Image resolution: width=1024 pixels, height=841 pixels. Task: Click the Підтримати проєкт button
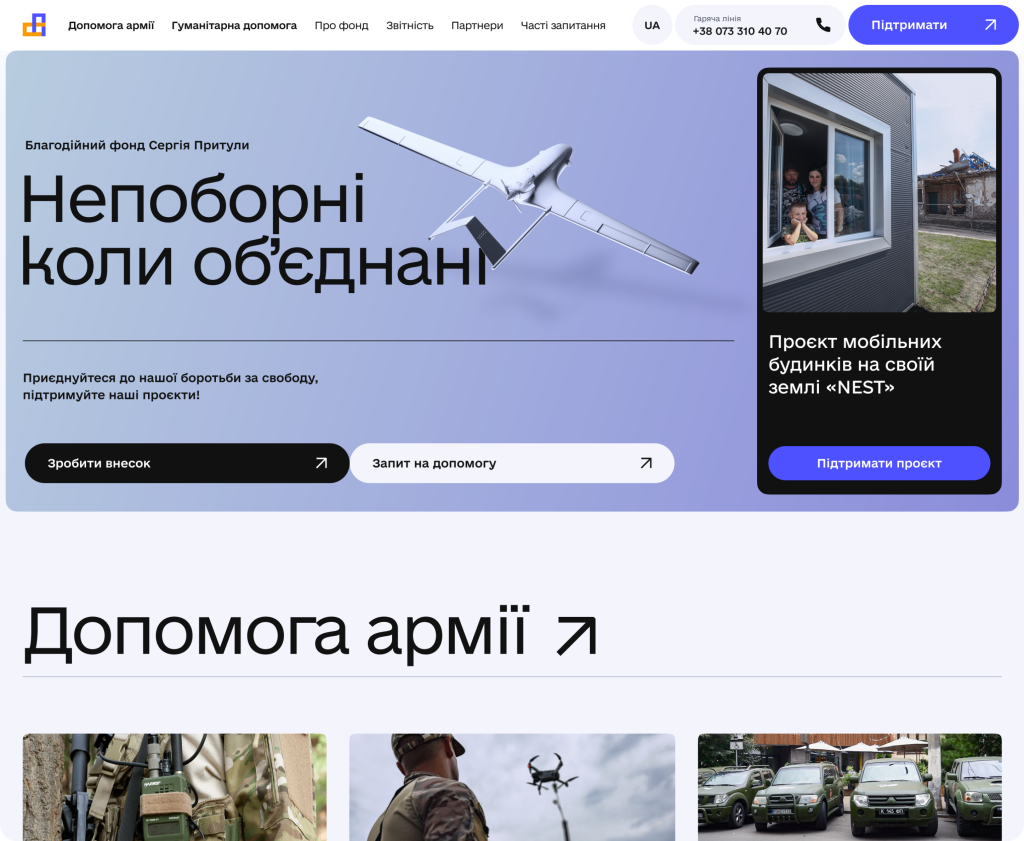click(879, 463)
